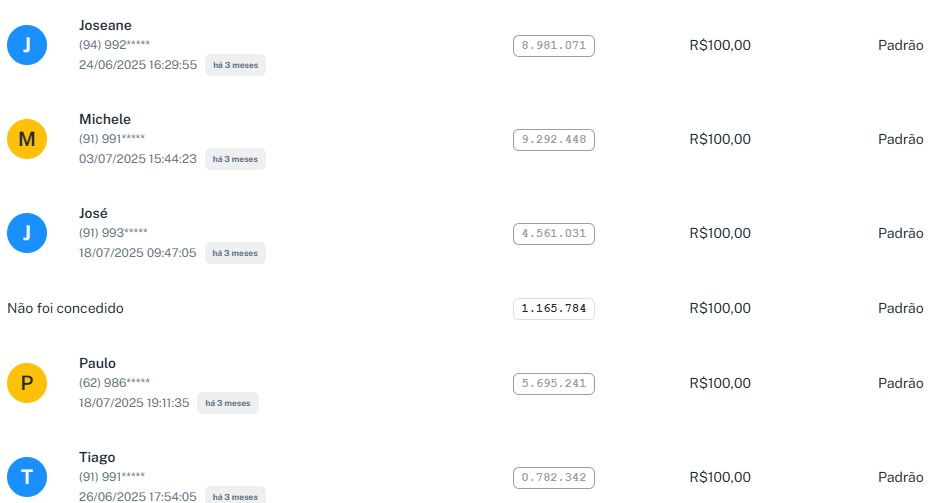Viewport: 949px width, 503px height.
Task: Click ticket number 4.561.031
Action: [x=554, y=233]
